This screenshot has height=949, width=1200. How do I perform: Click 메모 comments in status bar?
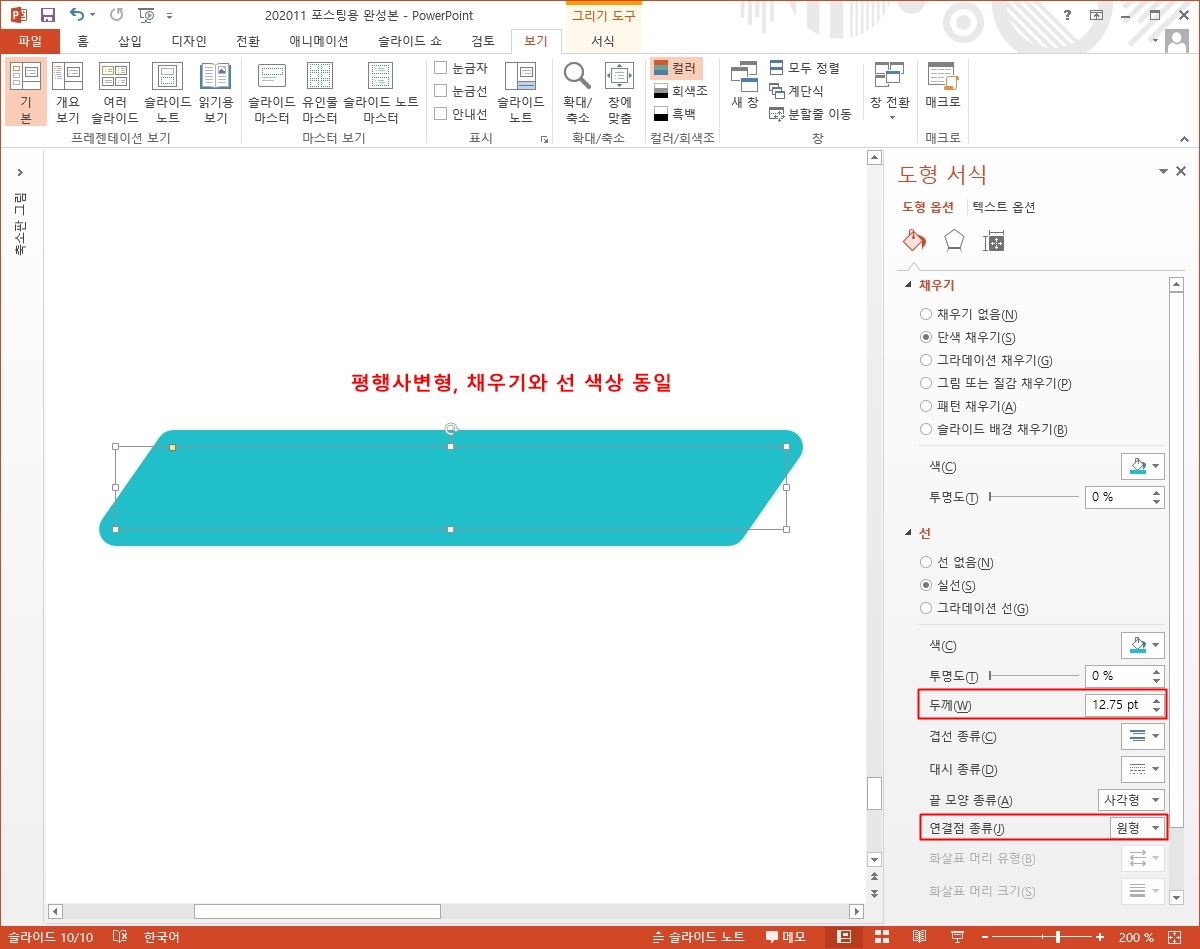click(786, 937)
